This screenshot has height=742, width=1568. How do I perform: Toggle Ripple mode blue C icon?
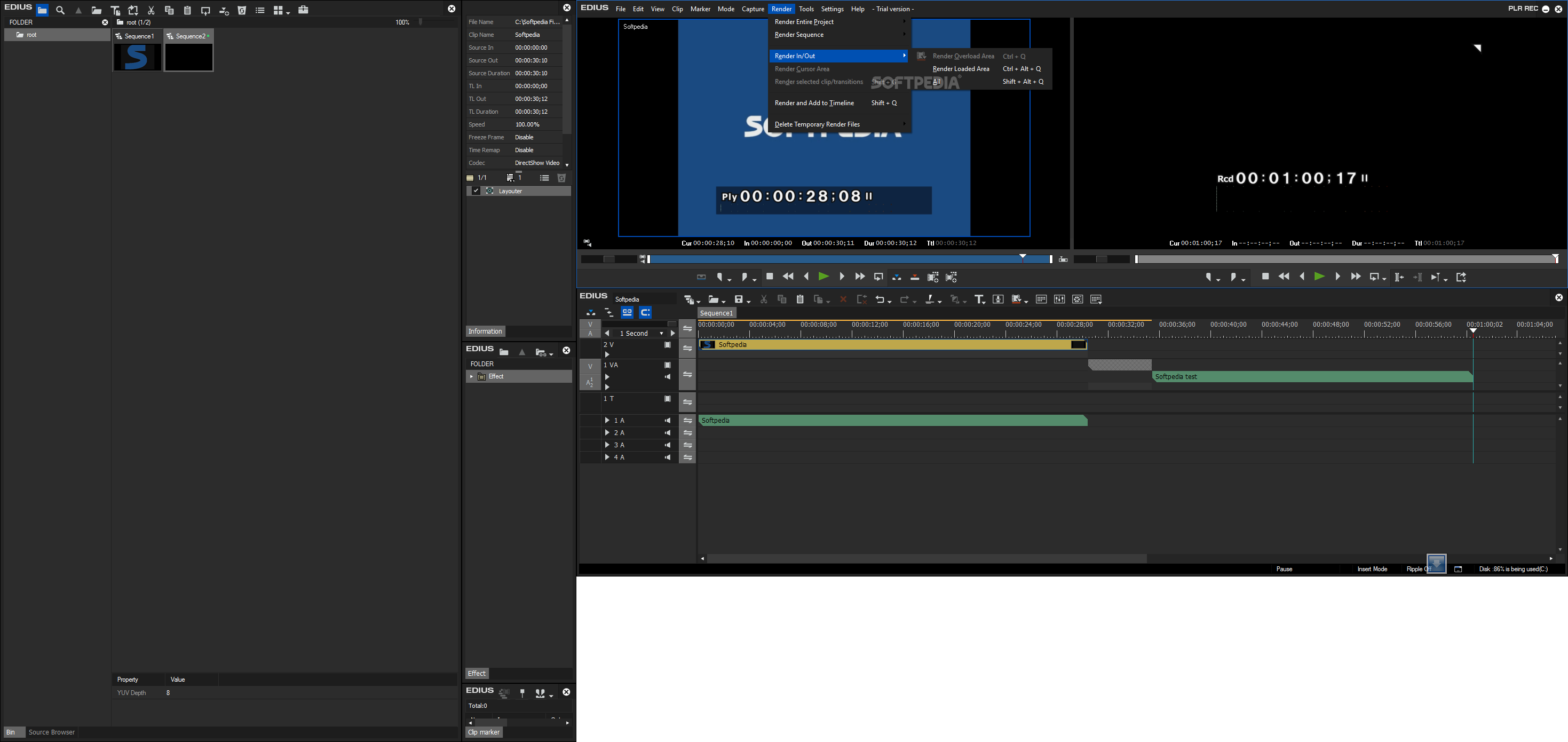pyautogui.click(x=645, y=312)
